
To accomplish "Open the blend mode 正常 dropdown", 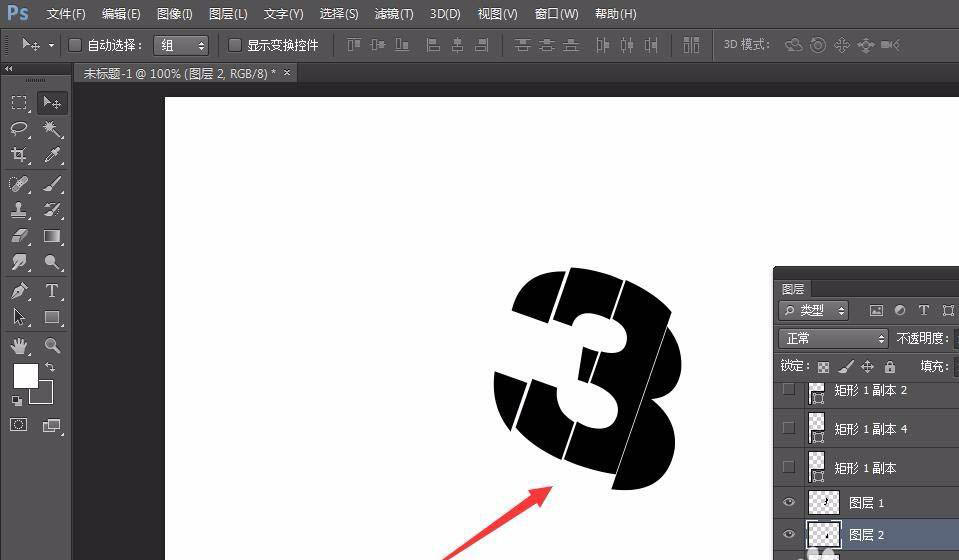I will tap(834, 338).
